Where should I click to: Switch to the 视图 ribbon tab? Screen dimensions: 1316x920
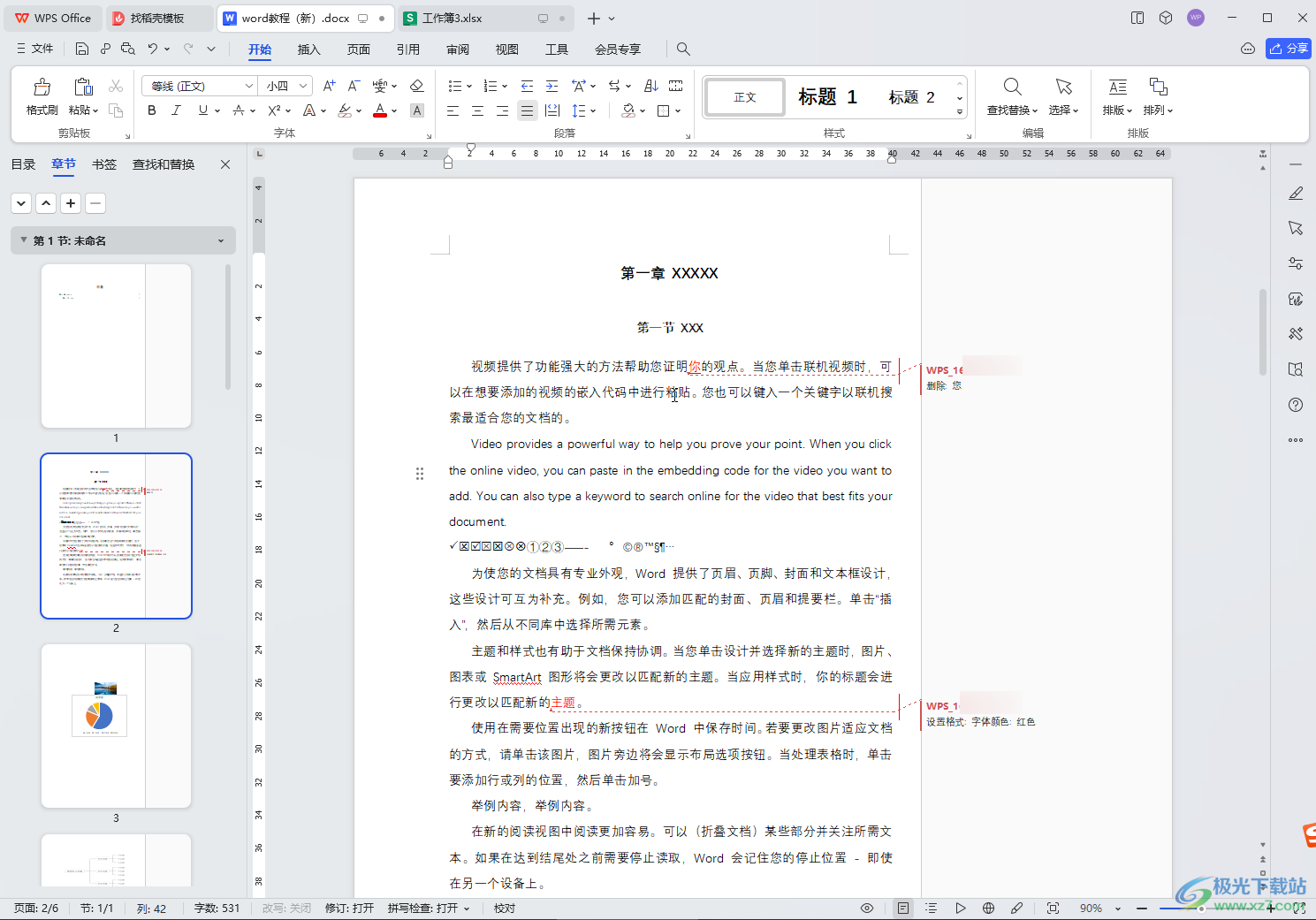click(506, 49)
